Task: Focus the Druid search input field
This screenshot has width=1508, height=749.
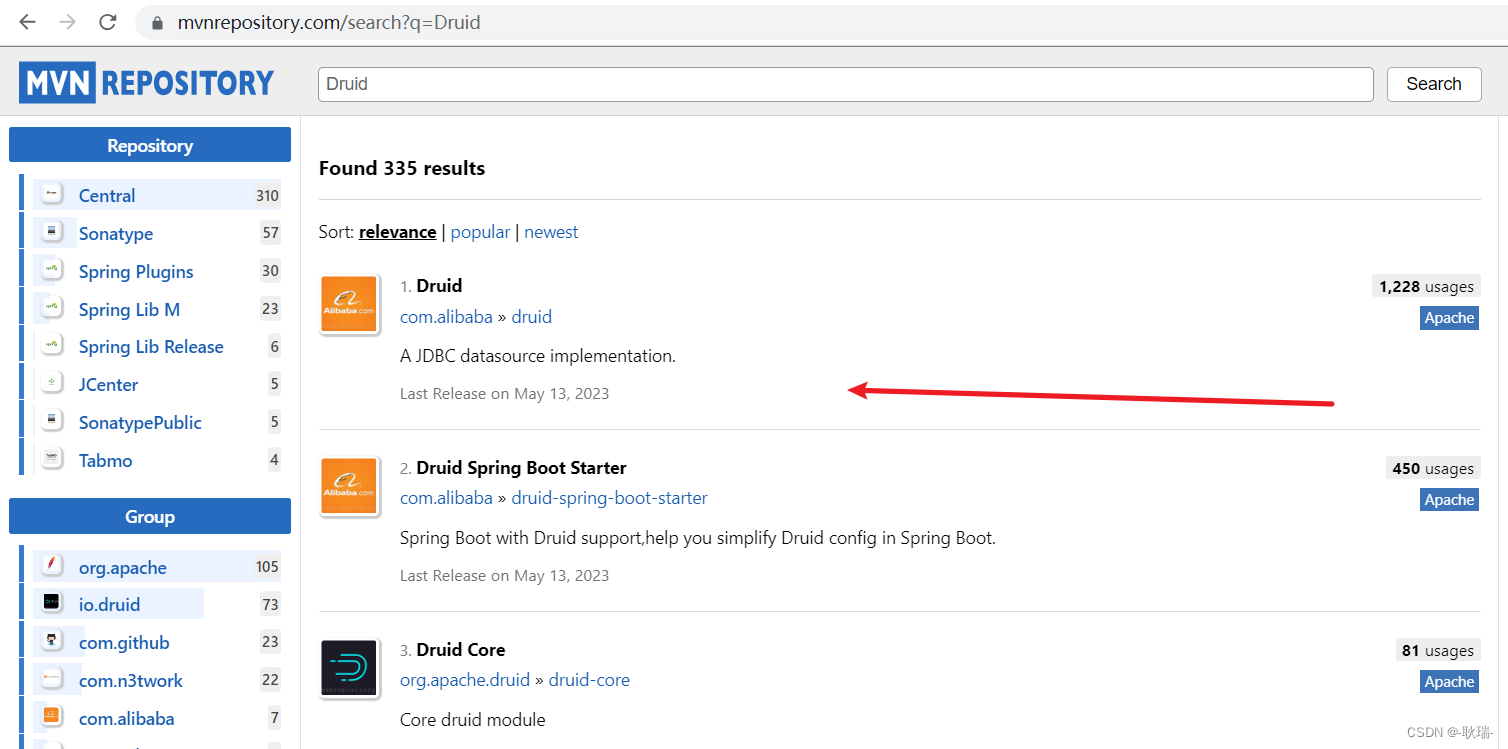Action: pyautogui.click(x=846, y=84)
